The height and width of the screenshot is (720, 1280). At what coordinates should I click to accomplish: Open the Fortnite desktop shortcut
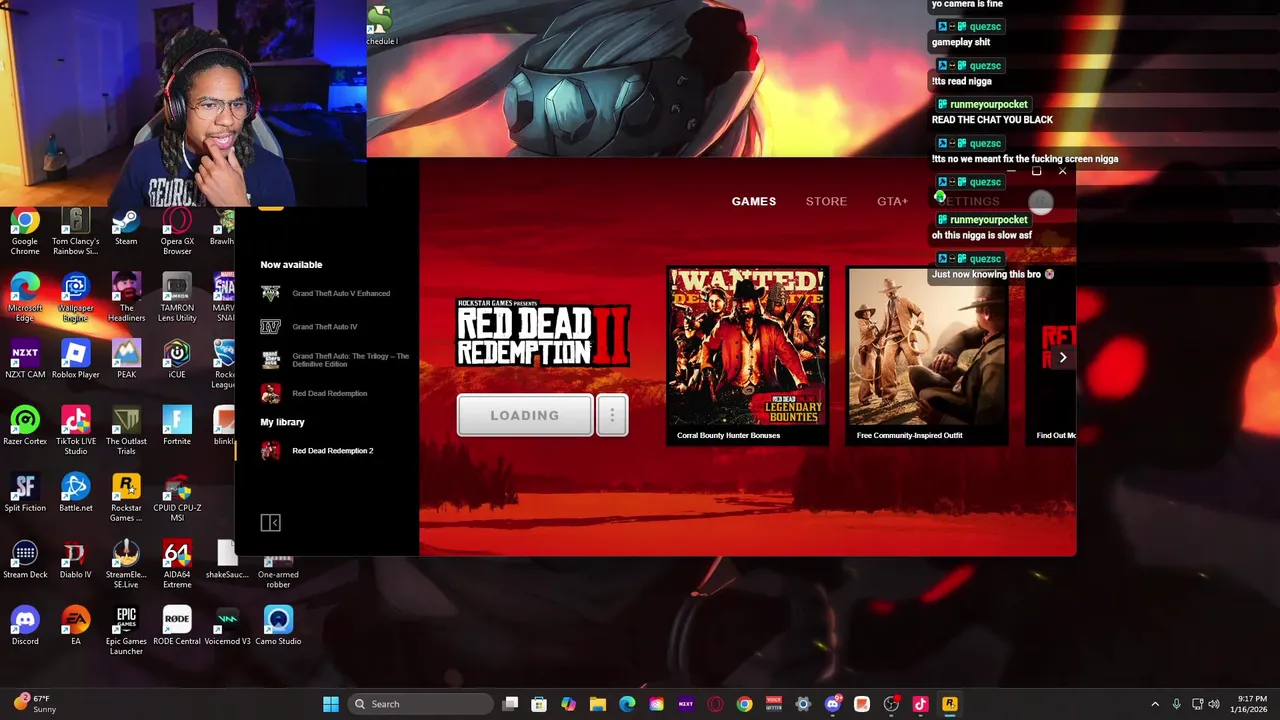tap(177, 427)
